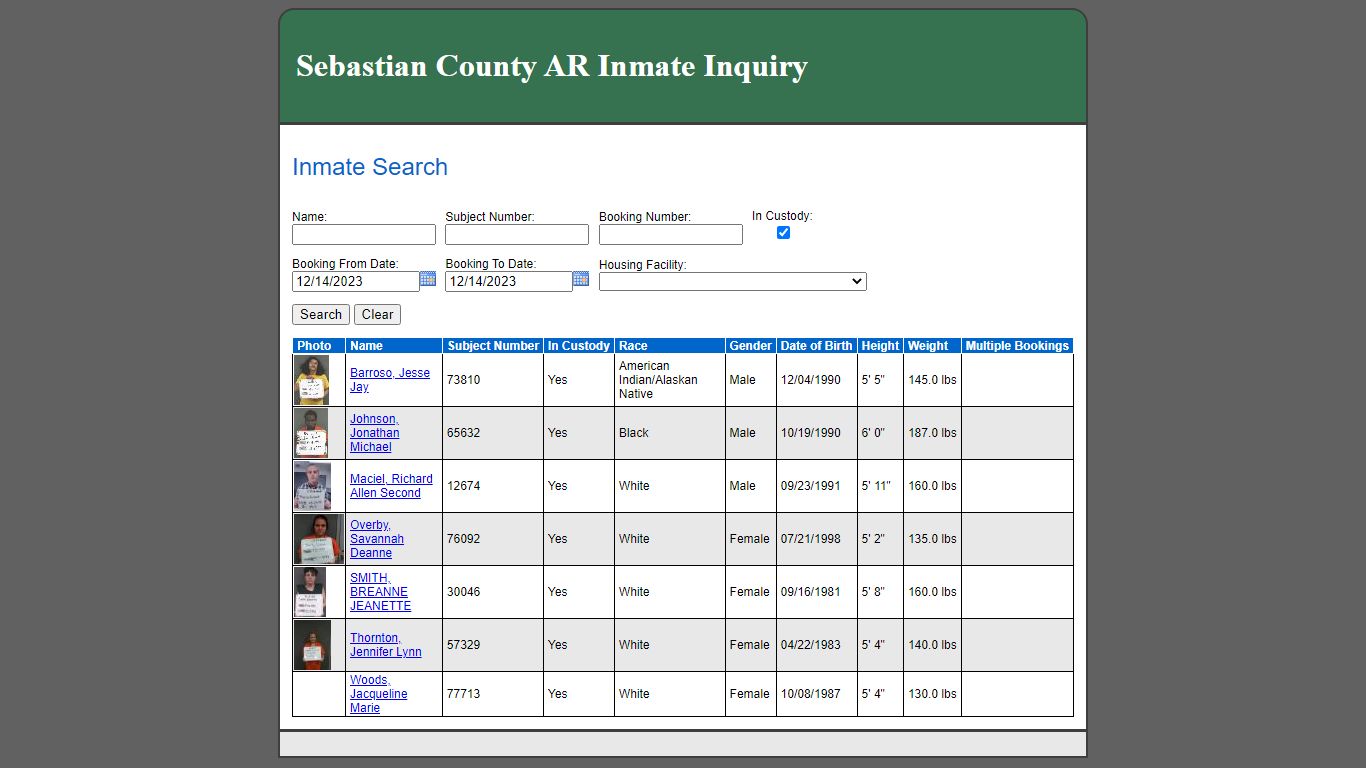The height and width of the screenshot is (768, 1366).
Task: Click the Clear button
Action: click(x=377, y=314)
